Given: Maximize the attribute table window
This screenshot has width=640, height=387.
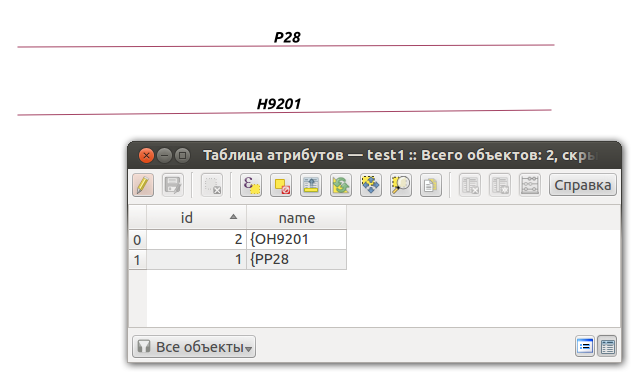Looking at the screenshot, I should [x=182, y=156].
